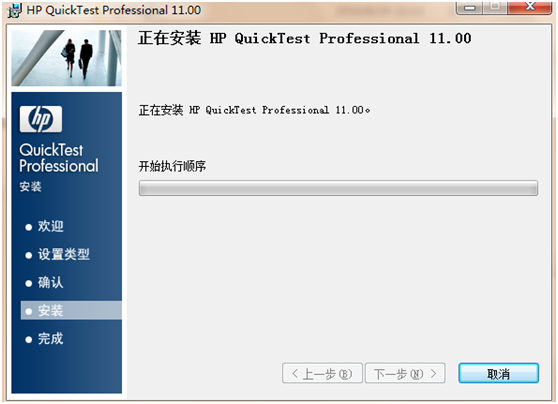Select the 完成 step in sidebar
Image resolution: width=558 pixels, height=404 pixels.
pos(45,339)
